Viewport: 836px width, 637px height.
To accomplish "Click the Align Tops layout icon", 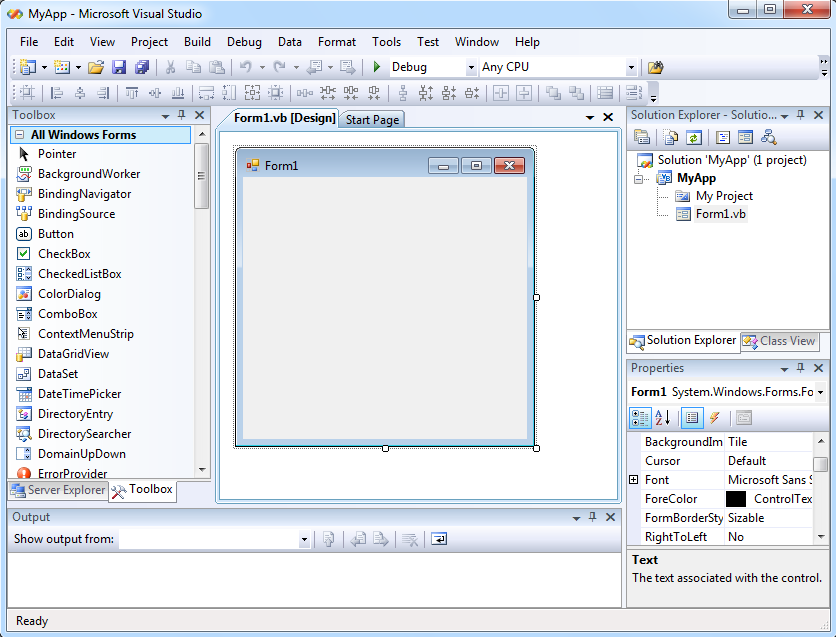I will pyautogui.click(x=132, y=93).
